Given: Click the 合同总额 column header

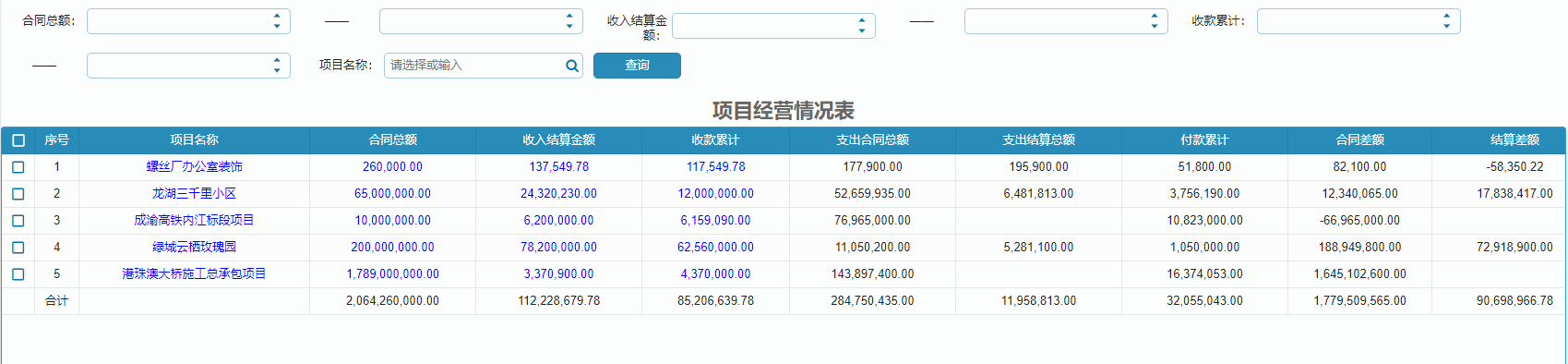Looking at the screenshot, I should (x=392, y=140).
